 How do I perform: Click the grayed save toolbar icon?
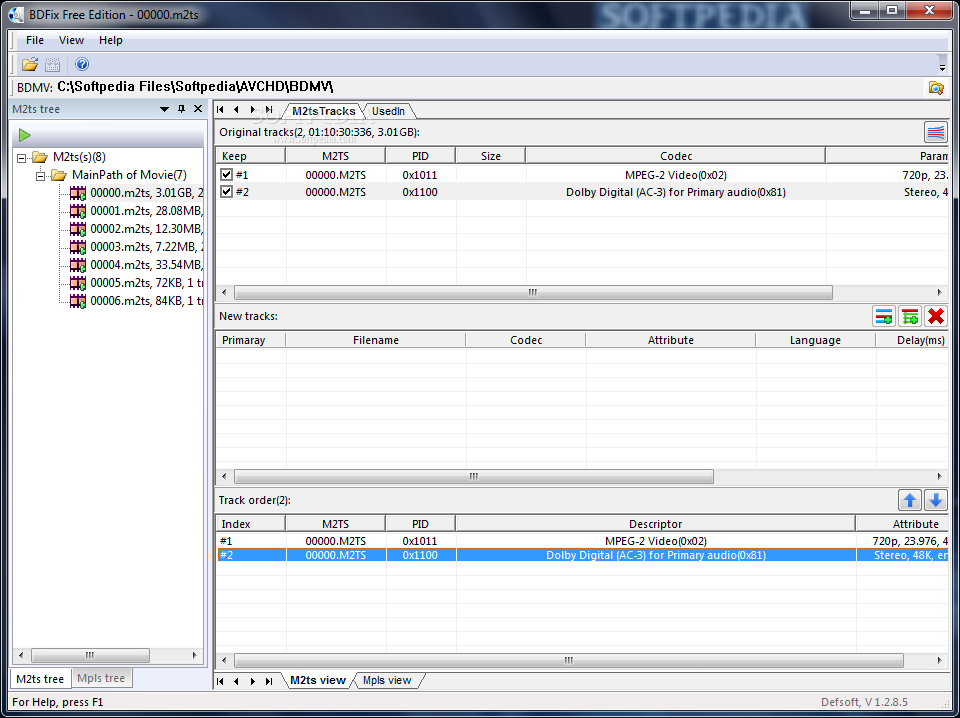(x=53, y=64)
